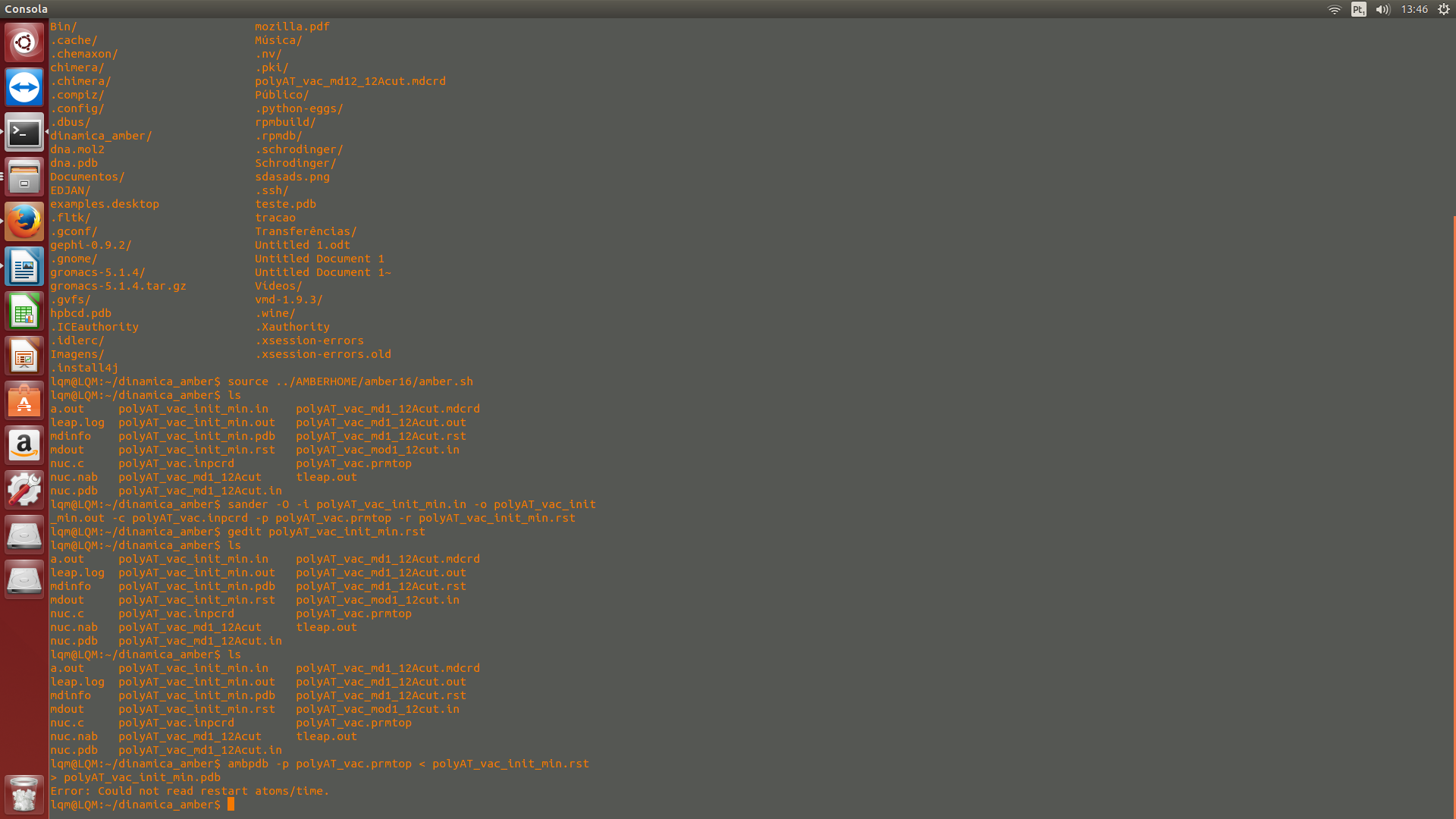Viewport: 1456px width, 819px height.
Task: Open the Ubuntu Dash home button
Action: [x=24, y=42]
